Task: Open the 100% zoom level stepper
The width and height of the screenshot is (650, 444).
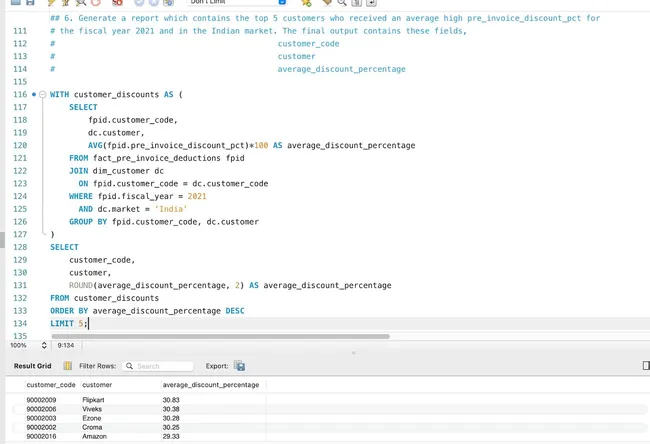Action: tap(43, 345)
